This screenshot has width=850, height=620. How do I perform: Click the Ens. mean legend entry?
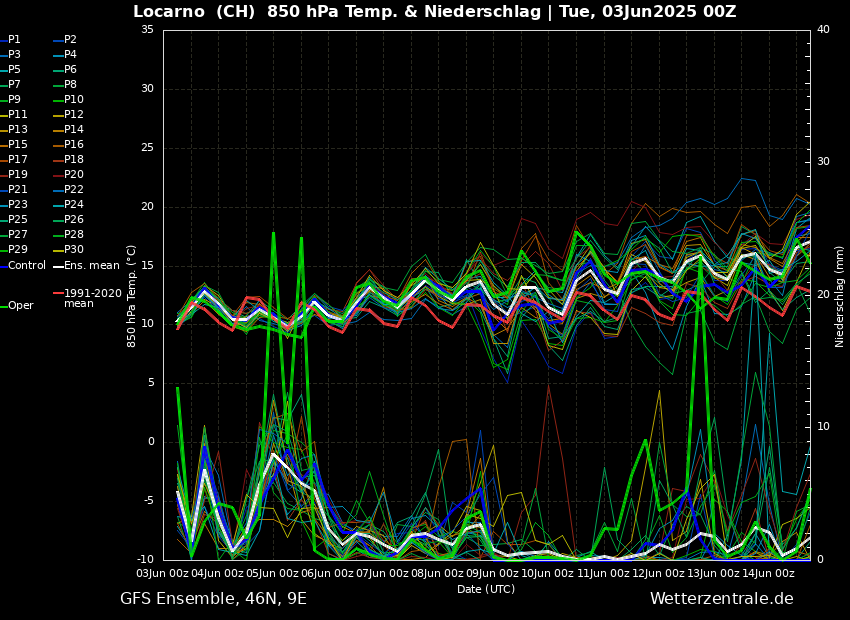86,266
